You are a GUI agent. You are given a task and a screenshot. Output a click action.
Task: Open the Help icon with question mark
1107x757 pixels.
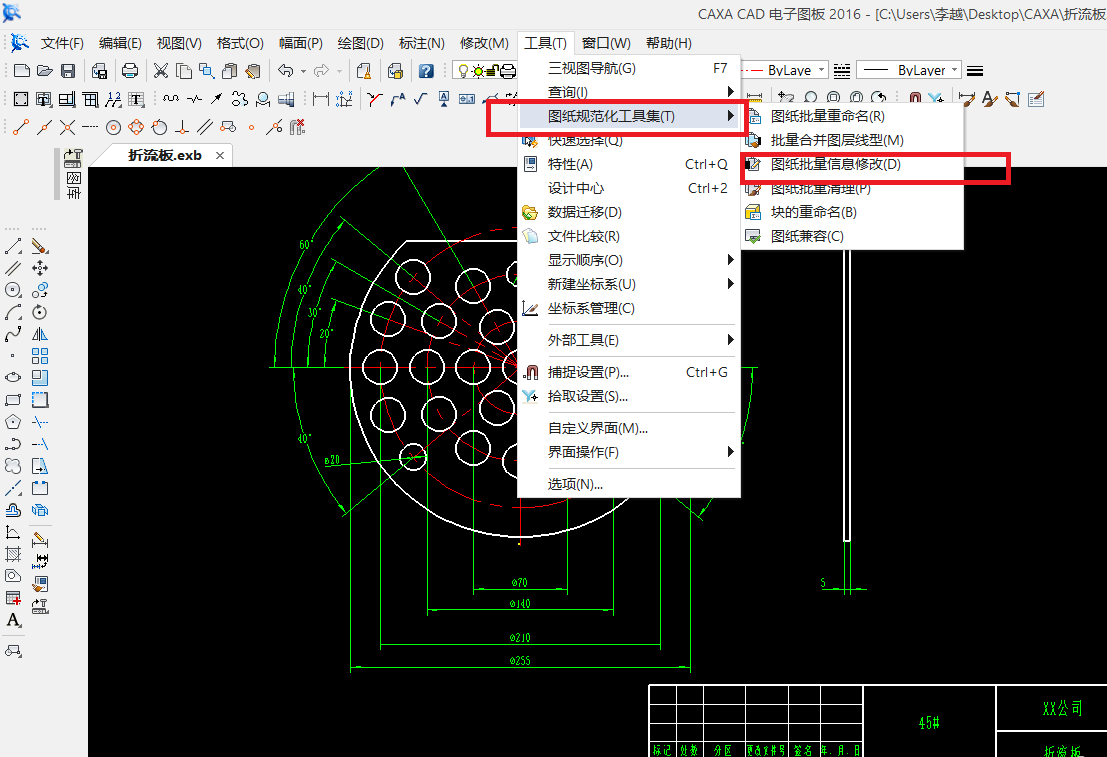click(x=427, y=70)
